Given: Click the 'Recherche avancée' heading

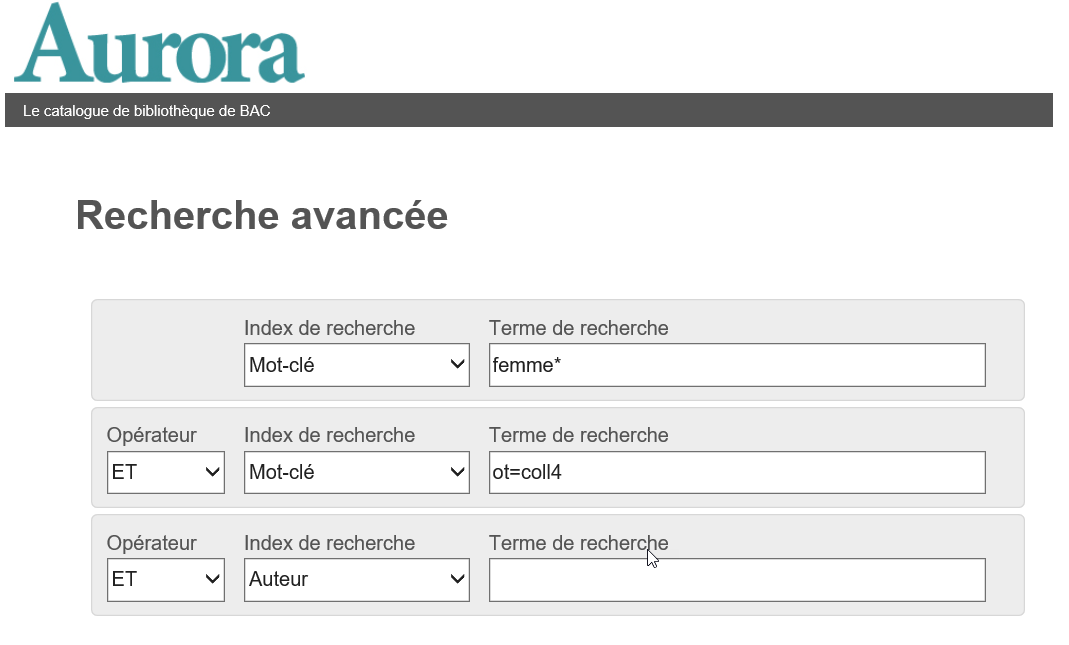Looking at the screenshot, I should [262, 216].
